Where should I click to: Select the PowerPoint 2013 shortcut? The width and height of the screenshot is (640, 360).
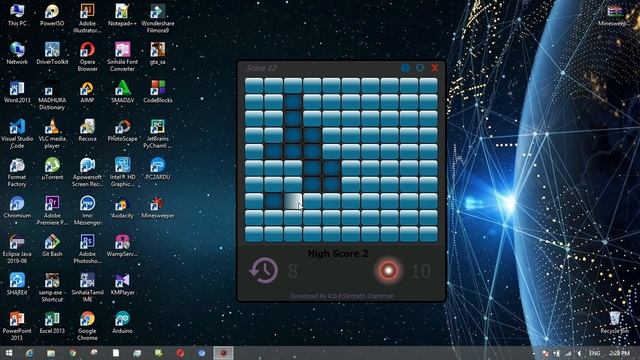(x=17, y=325)
